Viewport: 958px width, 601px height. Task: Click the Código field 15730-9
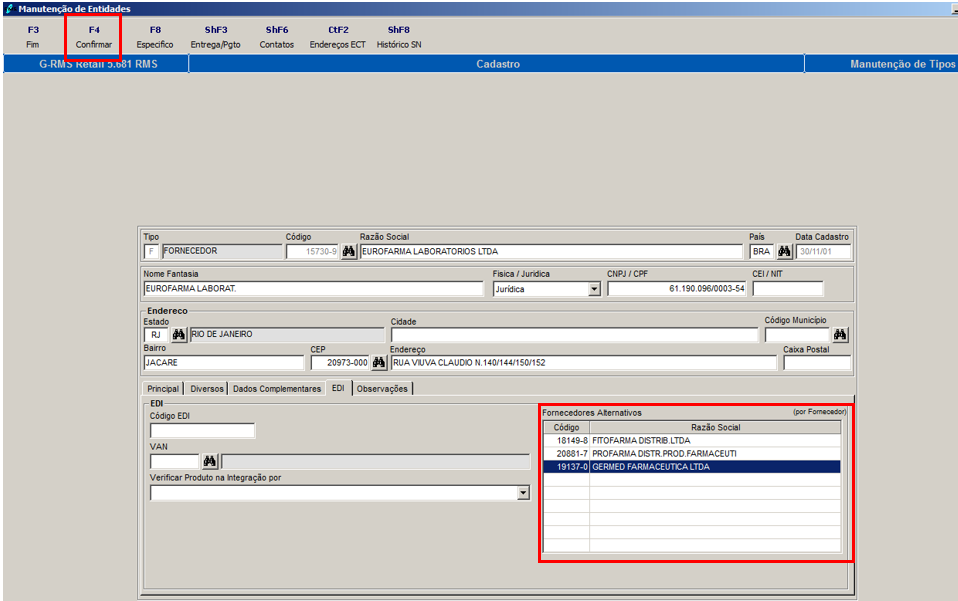[312, 252]
